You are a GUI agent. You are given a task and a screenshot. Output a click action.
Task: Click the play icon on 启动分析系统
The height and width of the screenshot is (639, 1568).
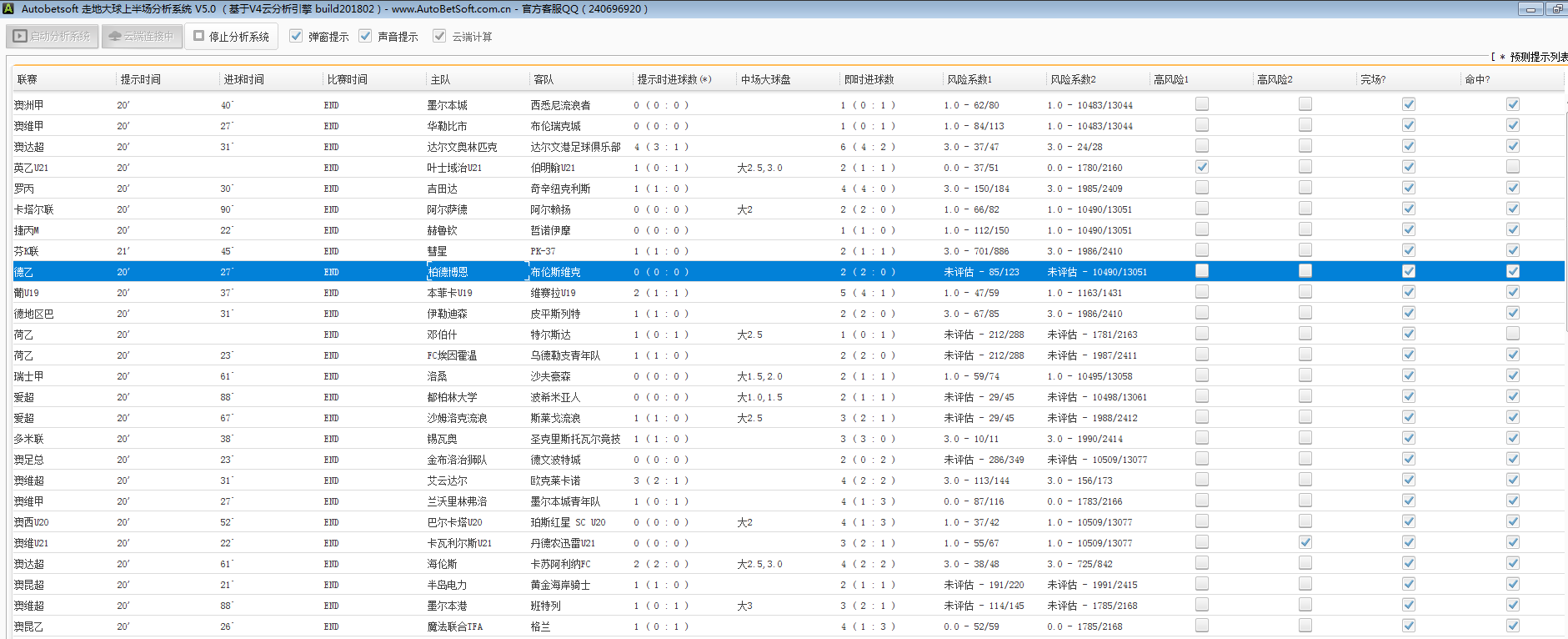point(20,37)
